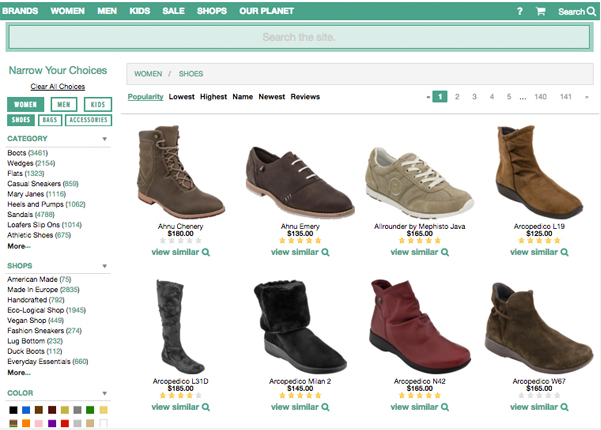Image resolution: width=601 pixels, height=430 pixels.
Task: Select the pink color swatch
Action: click(x=39, y=423)
